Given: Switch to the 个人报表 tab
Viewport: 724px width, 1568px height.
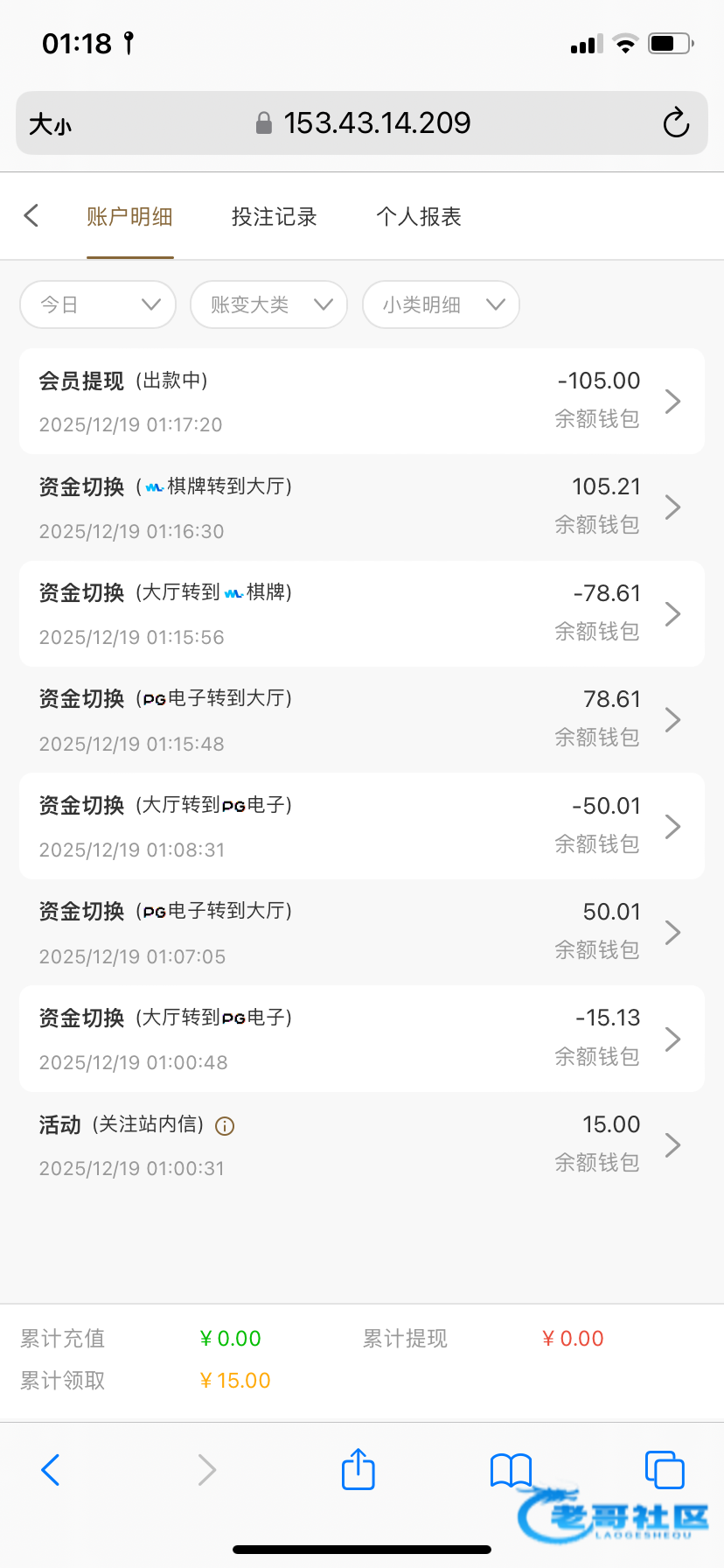Looking at the screenshot, I should [419, 217].
